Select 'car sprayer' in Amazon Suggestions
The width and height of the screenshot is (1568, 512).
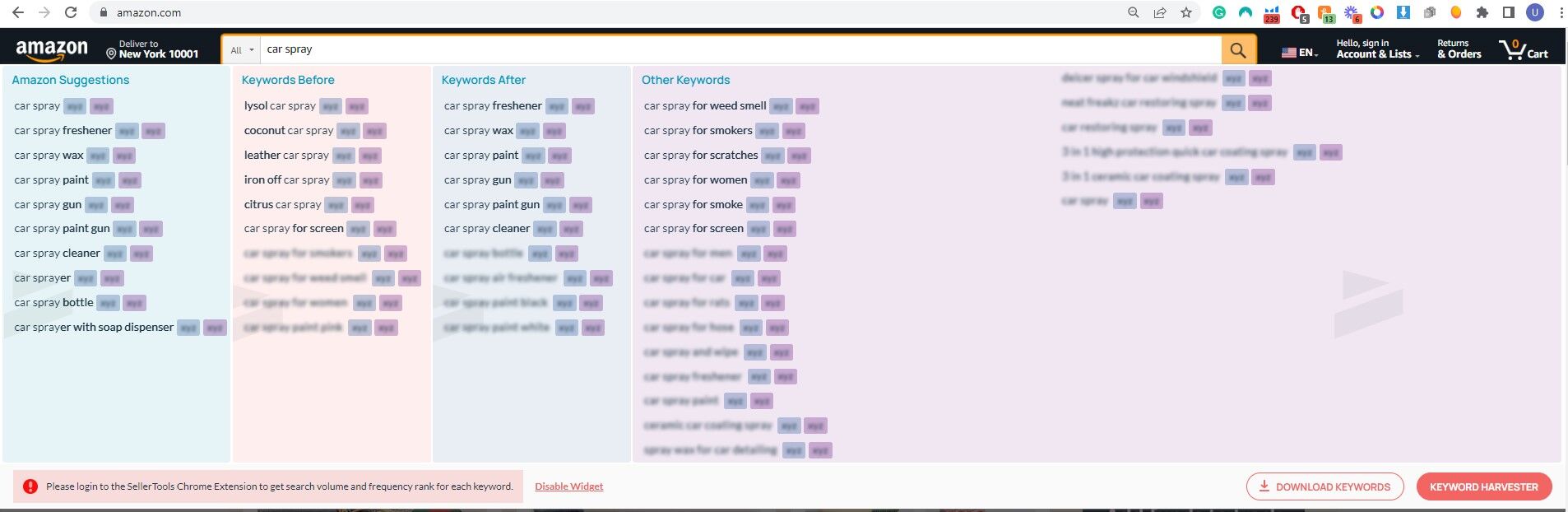click(x=43, y=277)
